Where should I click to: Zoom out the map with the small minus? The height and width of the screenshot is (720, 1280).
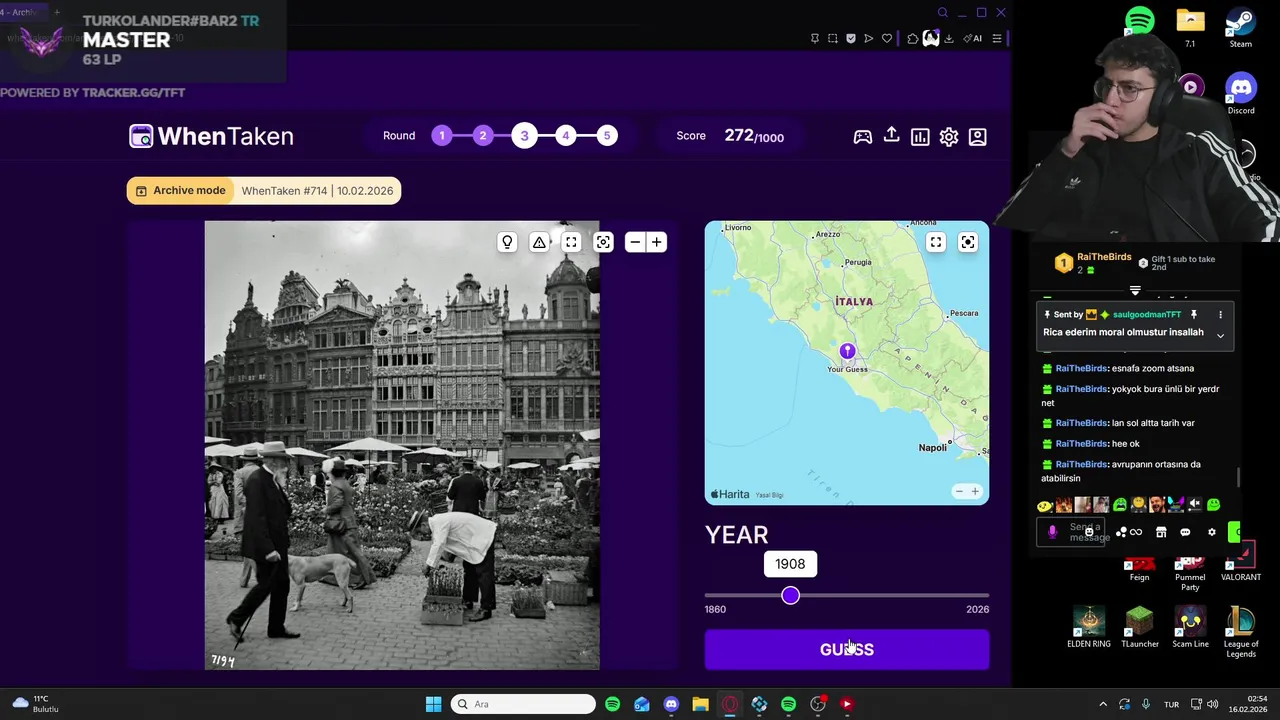click(959, 491)
